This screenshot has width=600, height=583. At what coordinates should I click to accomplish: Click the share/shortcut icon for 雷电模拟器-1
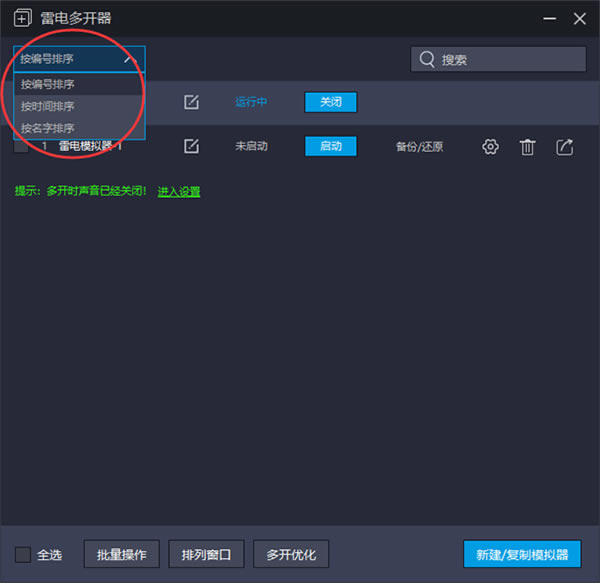pyautogui.click(x=564, y=147)
